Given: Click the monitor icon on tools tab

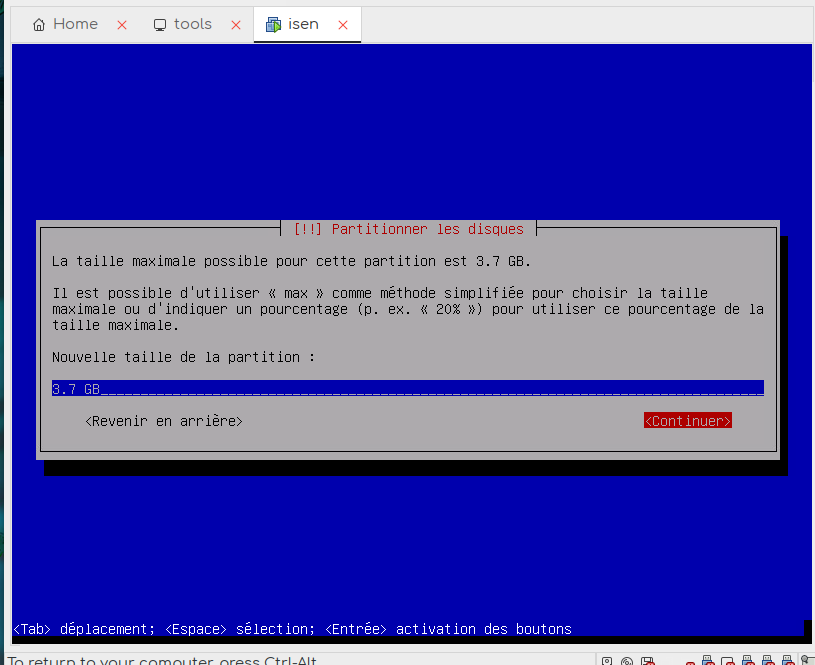Looking at the screenshot, I should point(160,25).
